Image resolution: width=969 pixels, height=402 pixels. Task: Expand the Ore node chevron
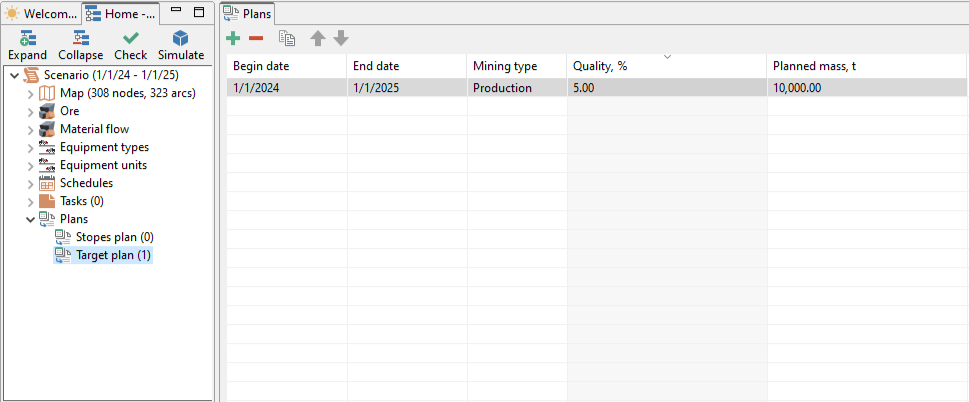31,112
